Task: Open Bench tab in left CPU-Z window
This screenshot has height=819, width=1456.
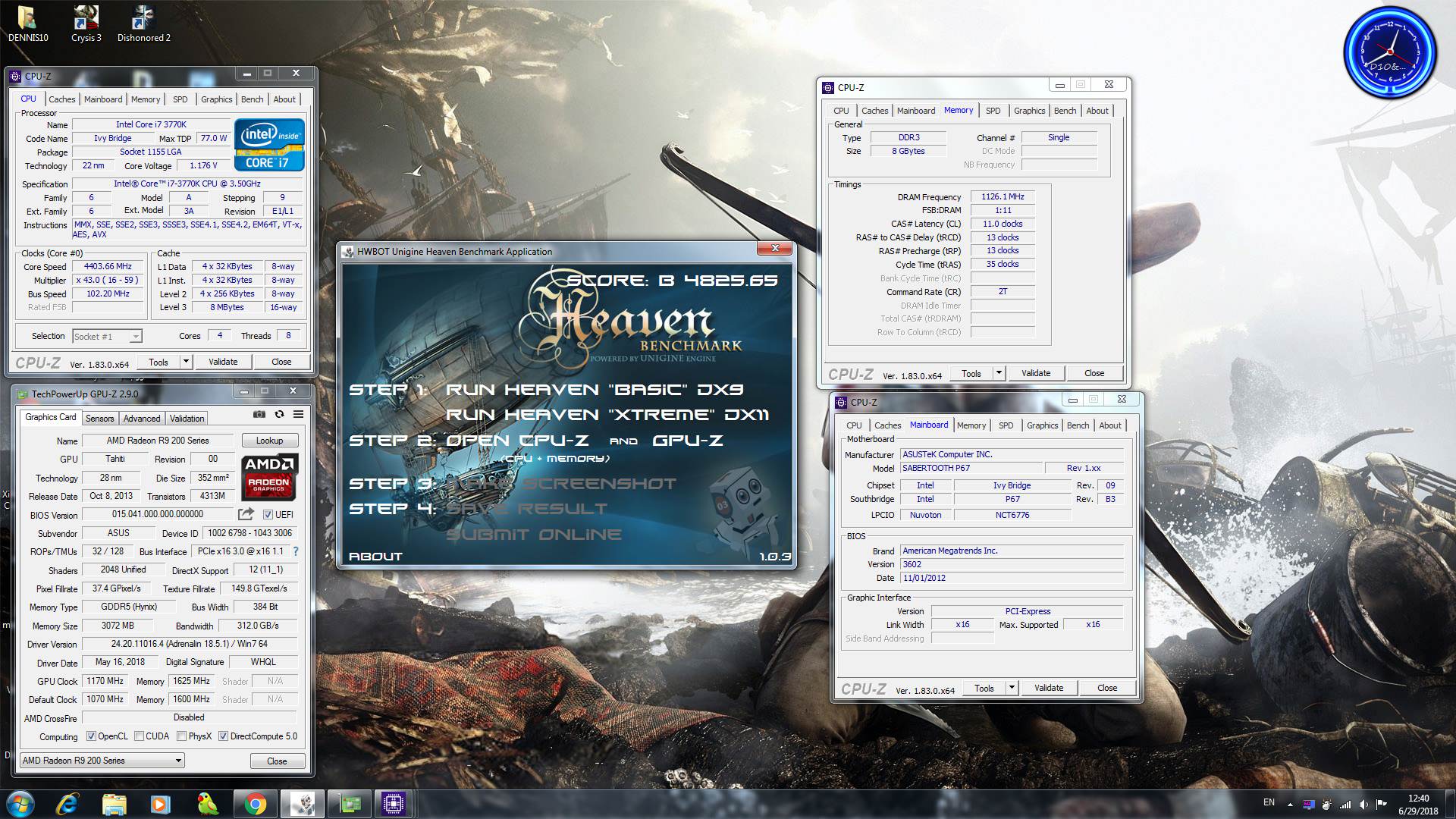Action: click(253, 99)
